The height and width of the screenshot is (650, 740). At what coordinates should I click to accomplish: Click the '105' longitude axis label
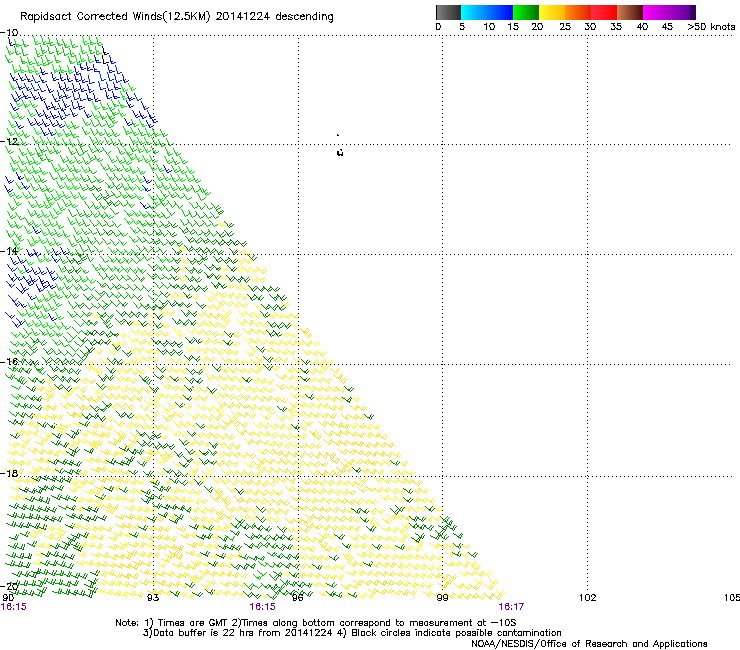[x=732, y=598]
